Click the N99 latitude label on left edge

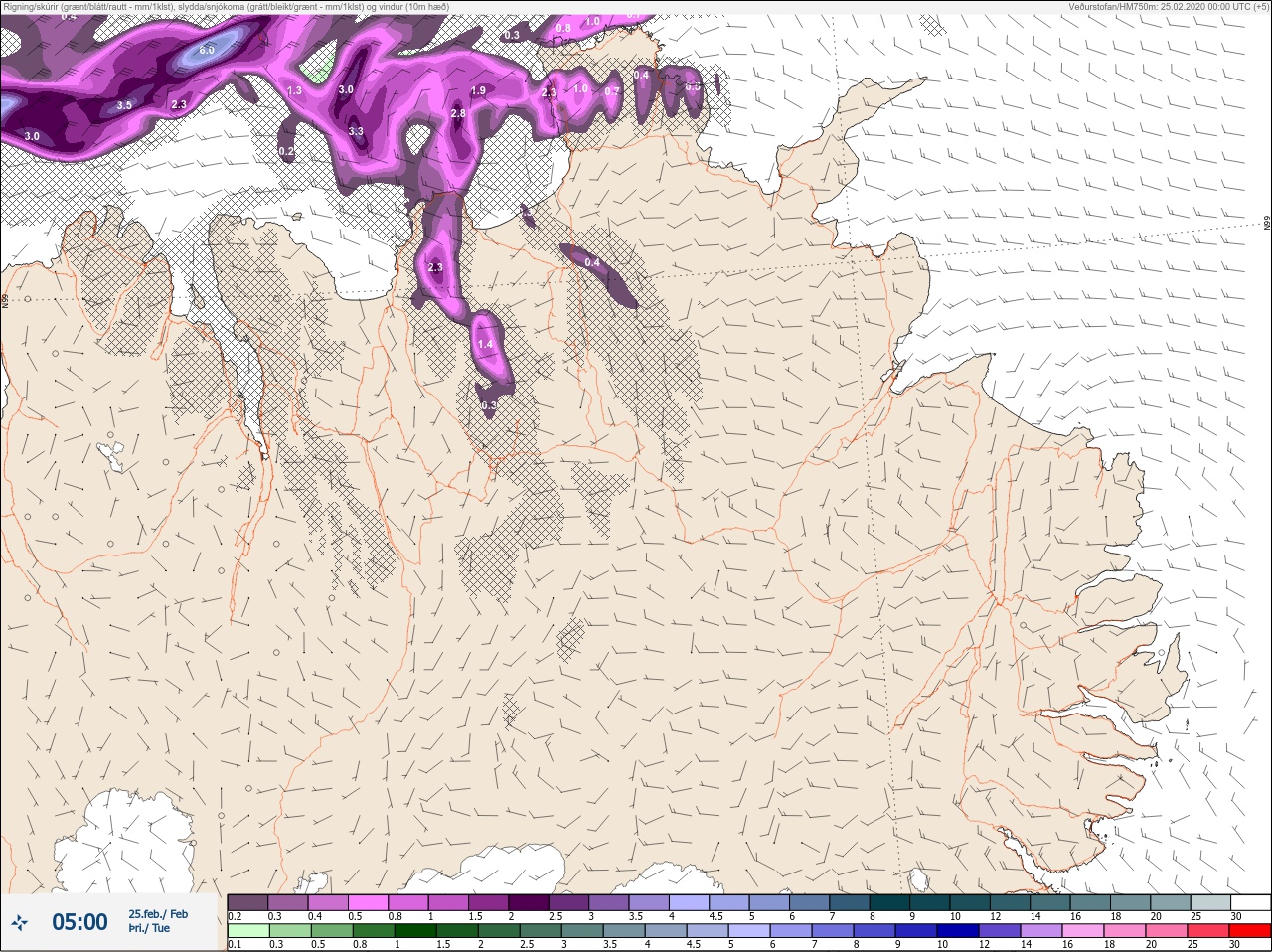tap(5, 299)
